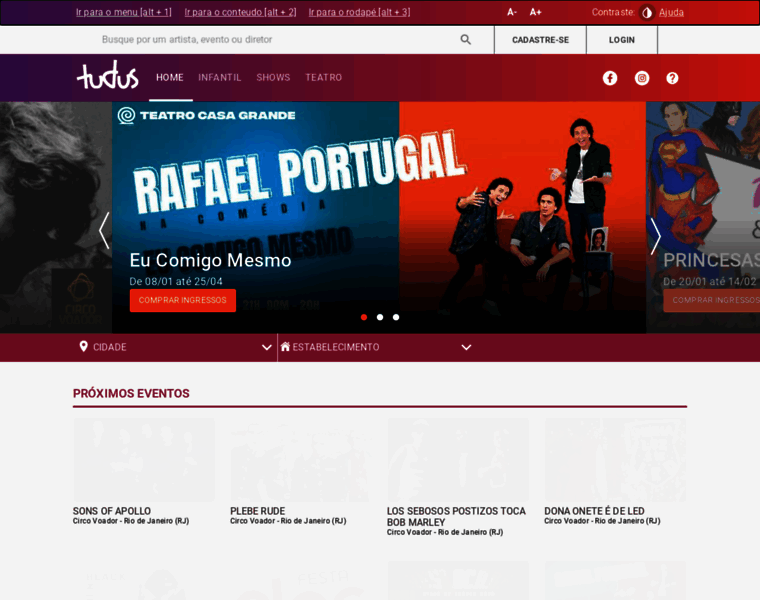Follow 'Ir para o rodapé' skip link

coord(359,12)
